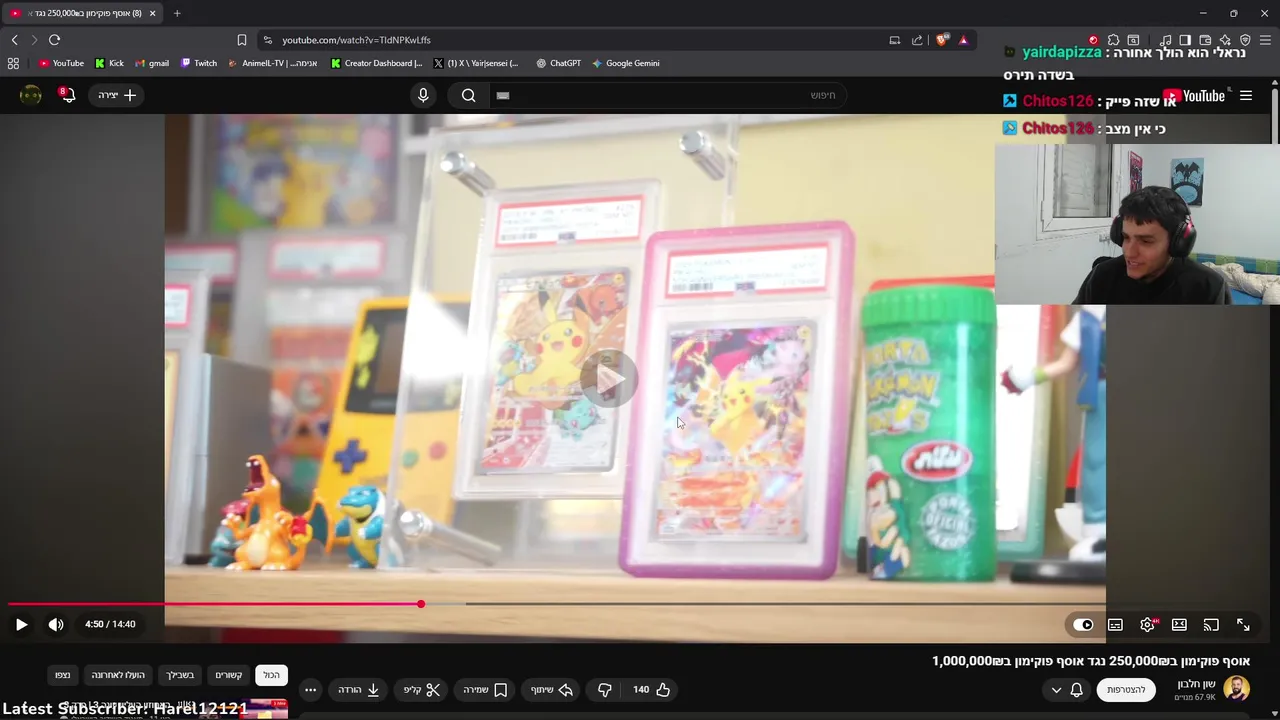Select the בשבילך filter chip
This screenshot has width=1280, height=720.
point(180,675)
